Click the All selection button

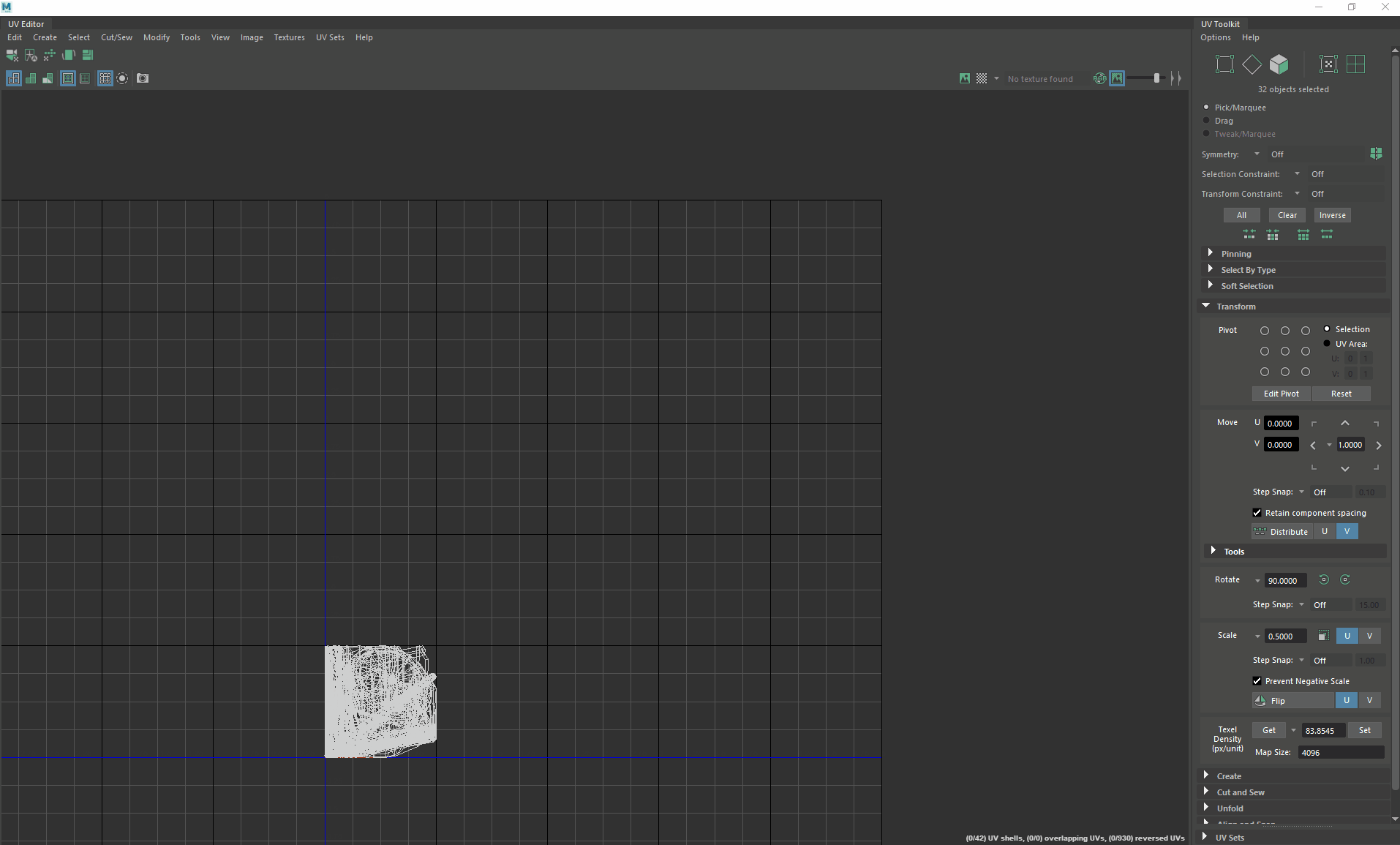click(x=1241, y=215)
